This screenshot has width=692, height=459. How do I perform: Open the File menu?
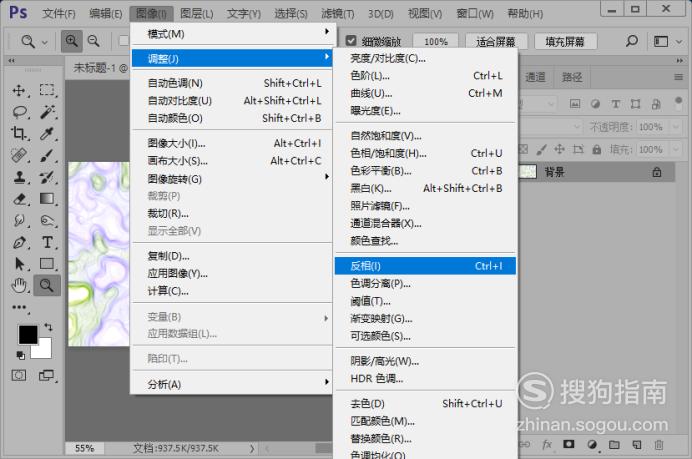tap(59, 14)
